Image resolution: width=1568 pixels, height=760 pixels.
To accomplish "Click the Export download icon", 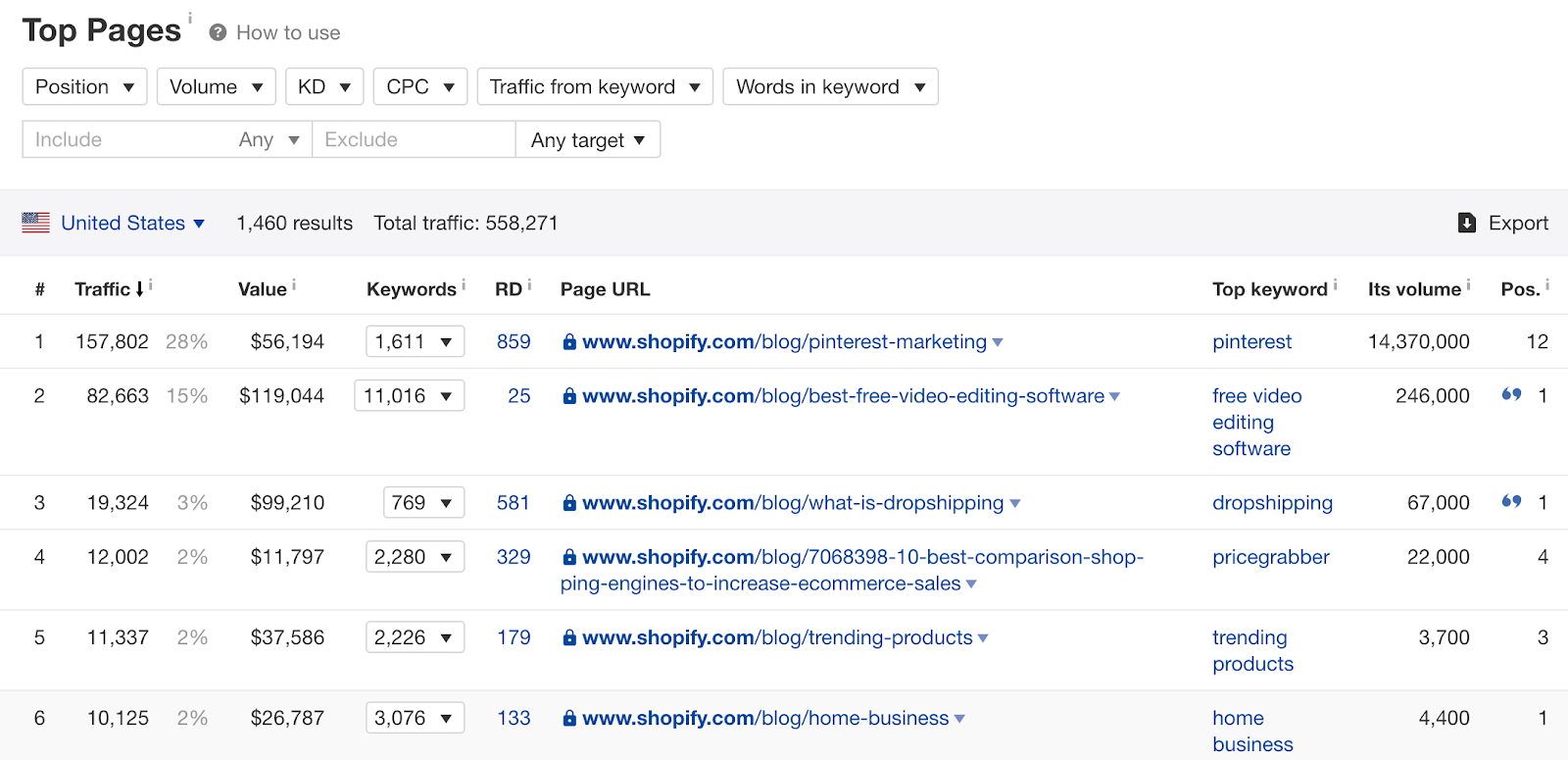I will tap(1467, 223).
